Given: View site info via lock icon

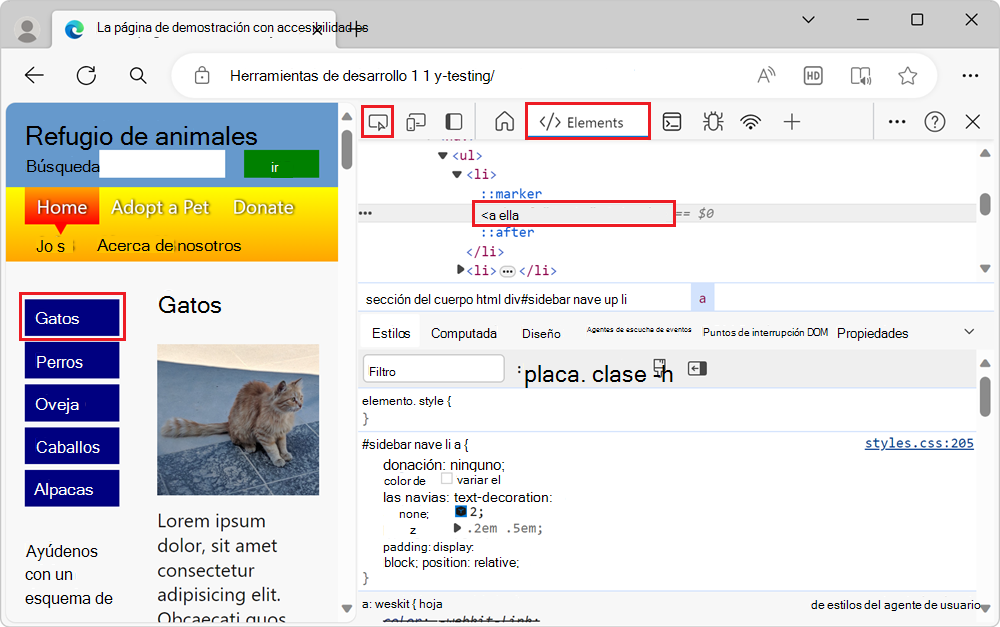Looking at the screenshot, I should (x=202, y=75).
